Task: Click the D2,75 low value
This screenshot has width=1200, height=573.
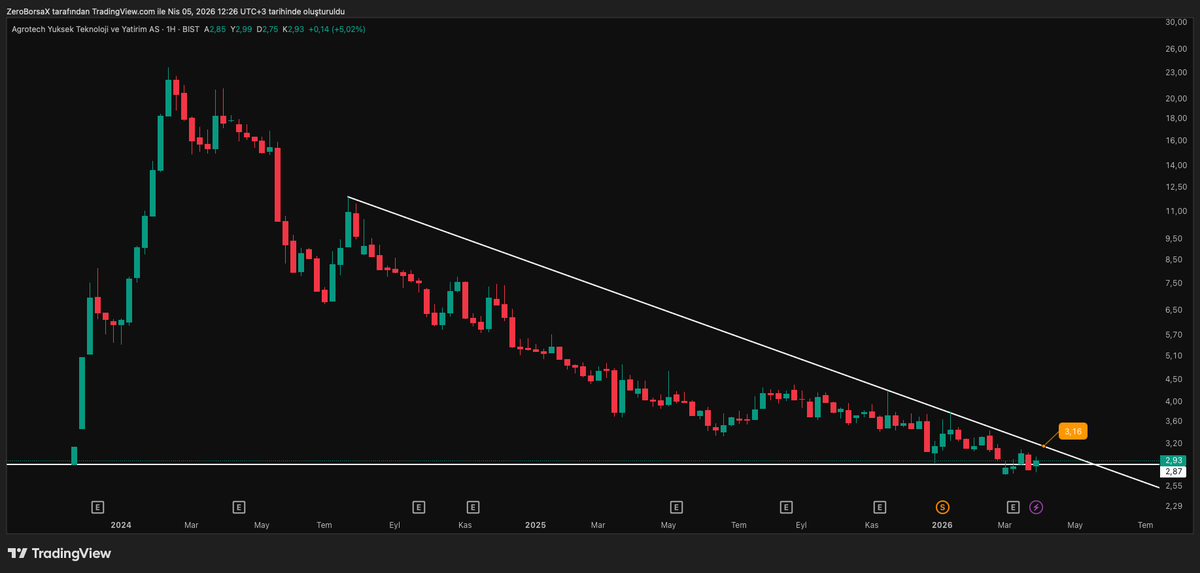Action: [267, 29]
